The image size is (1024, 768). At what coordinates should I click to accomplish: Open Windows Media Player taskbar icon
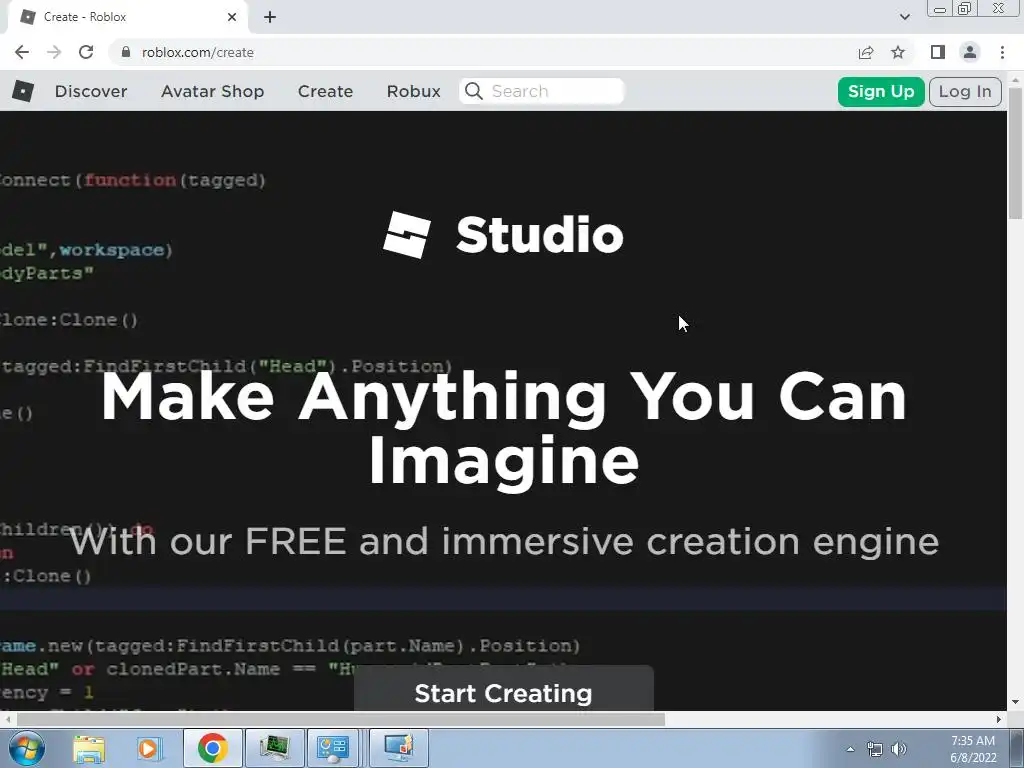(148, 748)
